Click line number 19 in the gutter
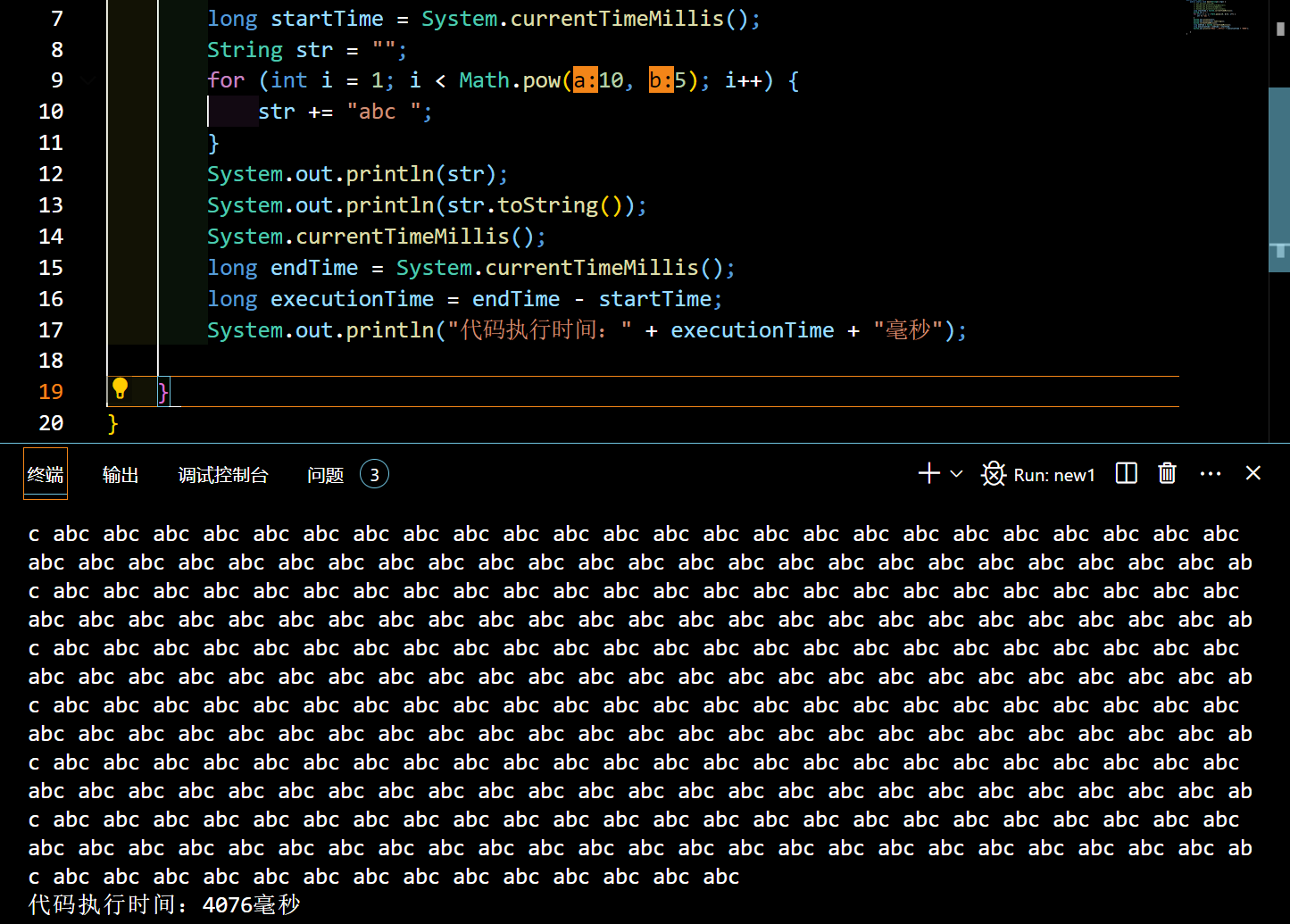The image size is (1290, 924). point(51,392)
